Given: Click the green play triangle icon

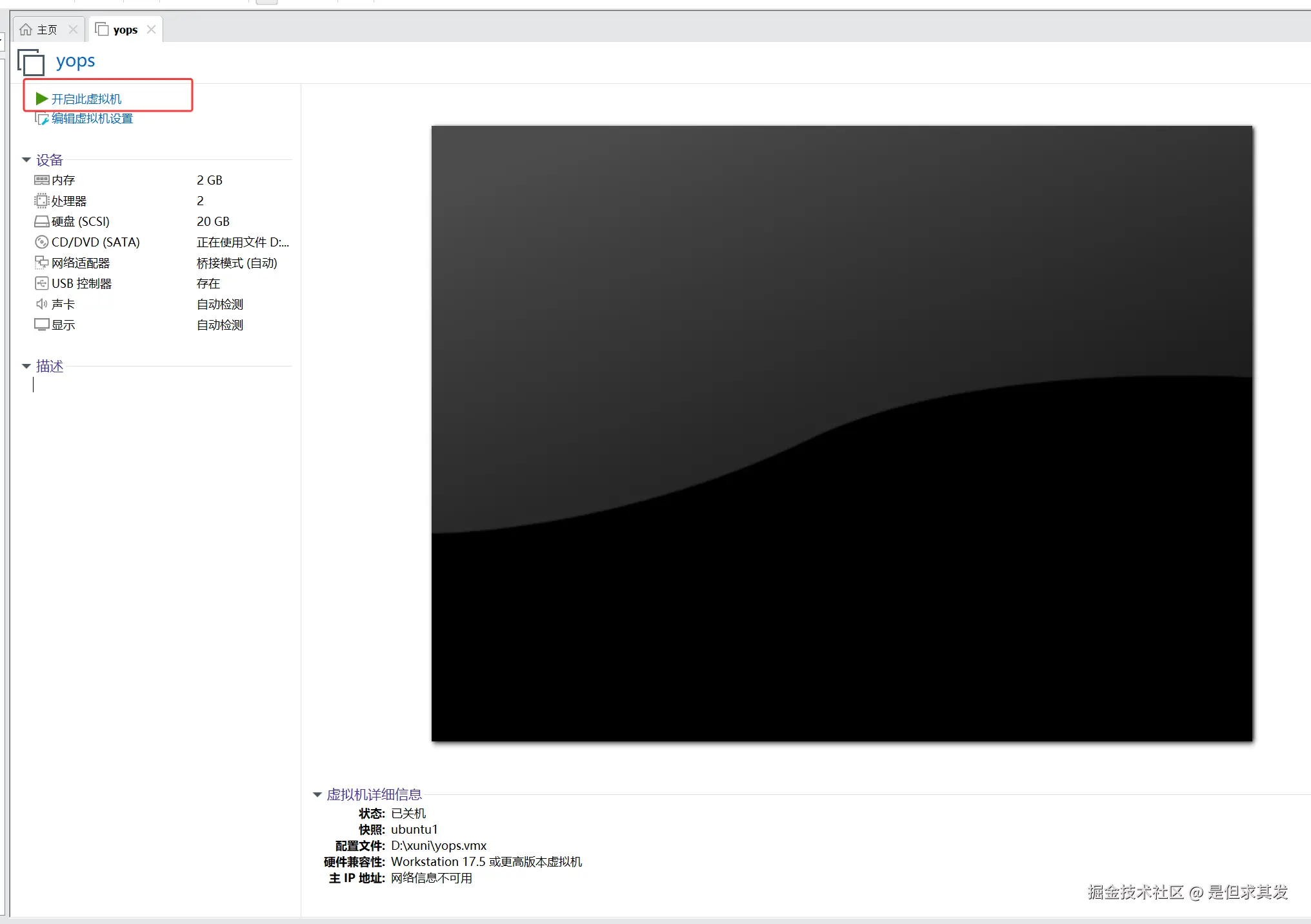Looking at the screenshot, I should pyautogui.click(x=41, y=99).
